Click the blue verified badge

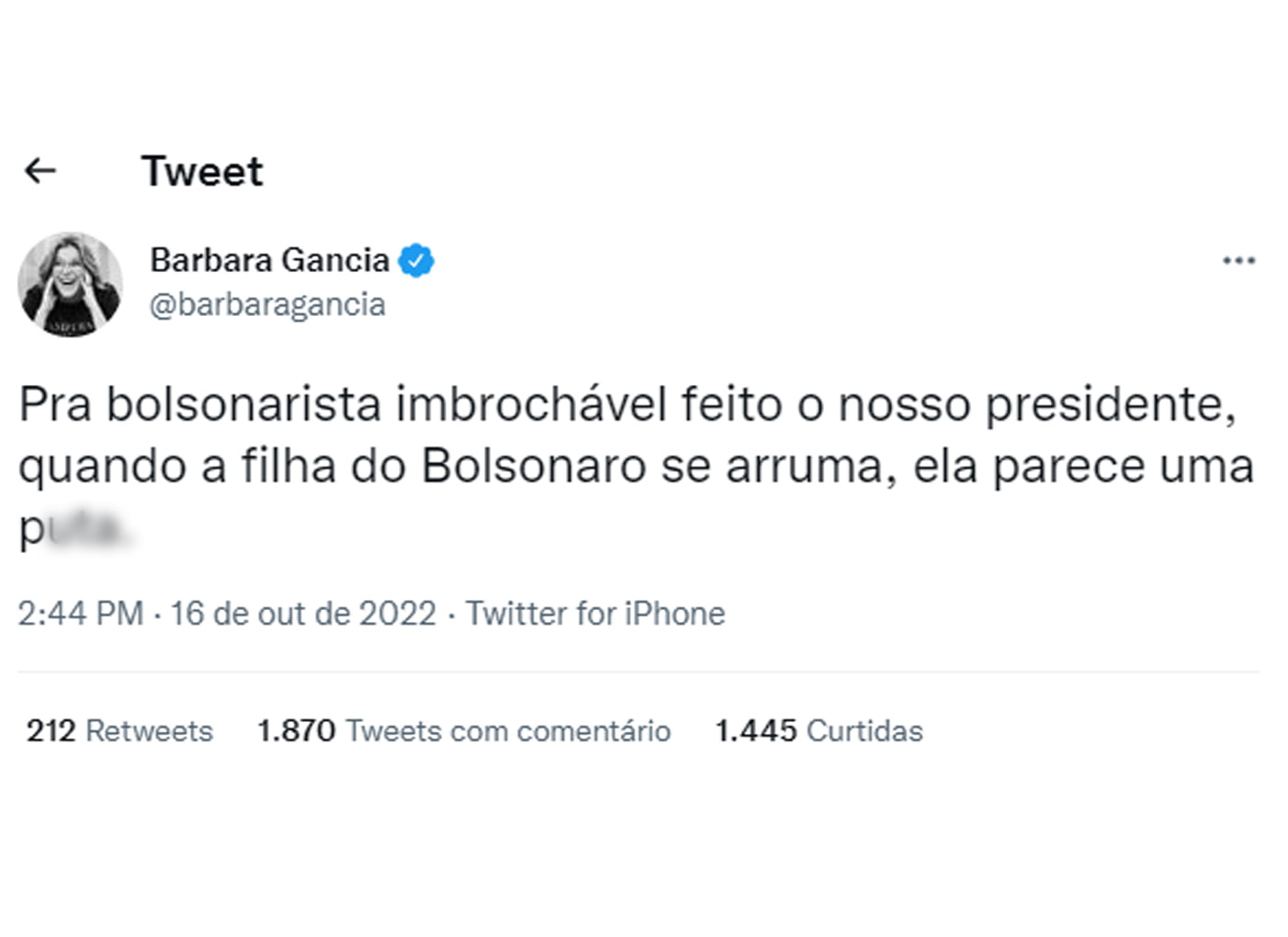pos(416,261)
